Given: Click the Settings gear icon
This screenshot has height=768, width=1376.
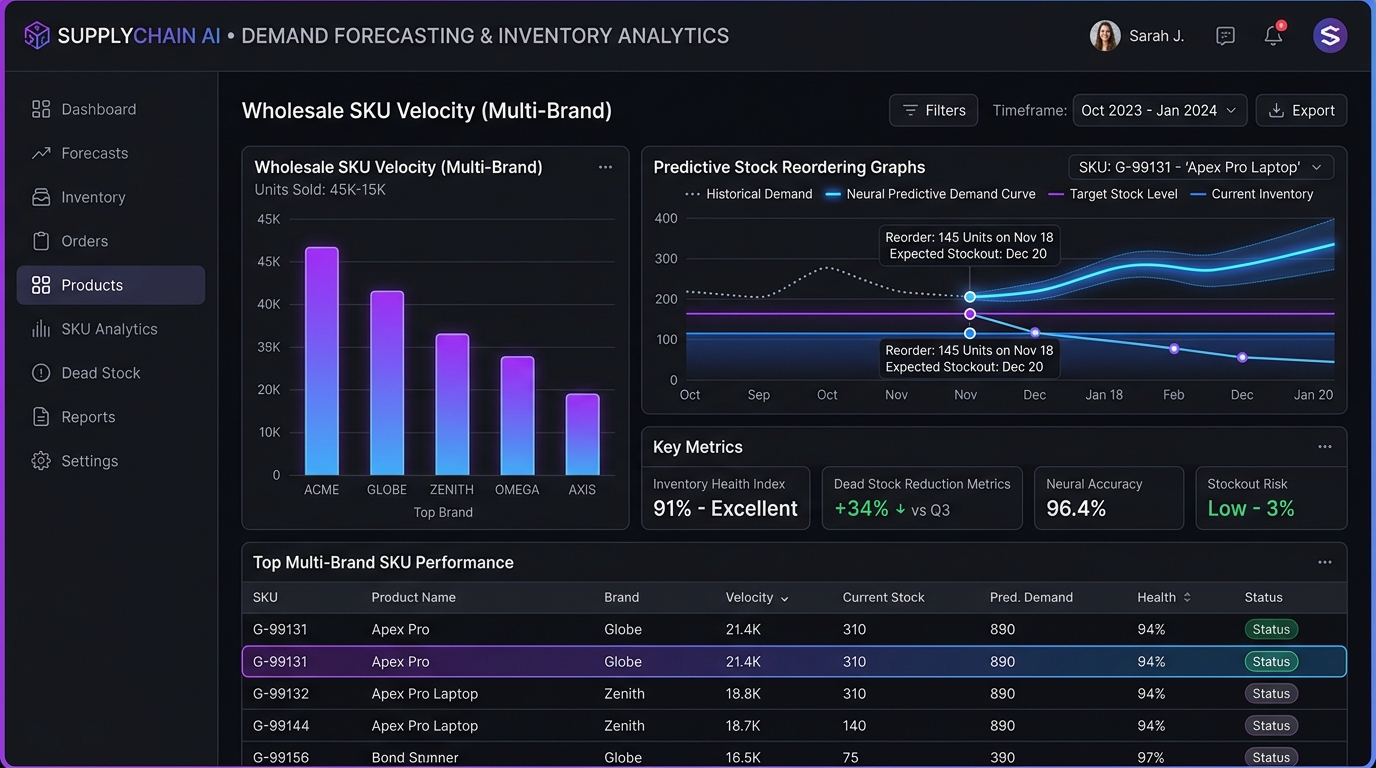Looking at the screenshot, I should click(41, 461).
